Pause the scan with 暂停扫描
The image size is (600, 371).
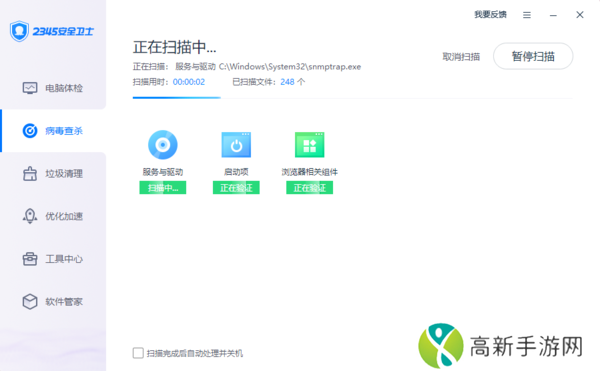click(x=533, y=56)
